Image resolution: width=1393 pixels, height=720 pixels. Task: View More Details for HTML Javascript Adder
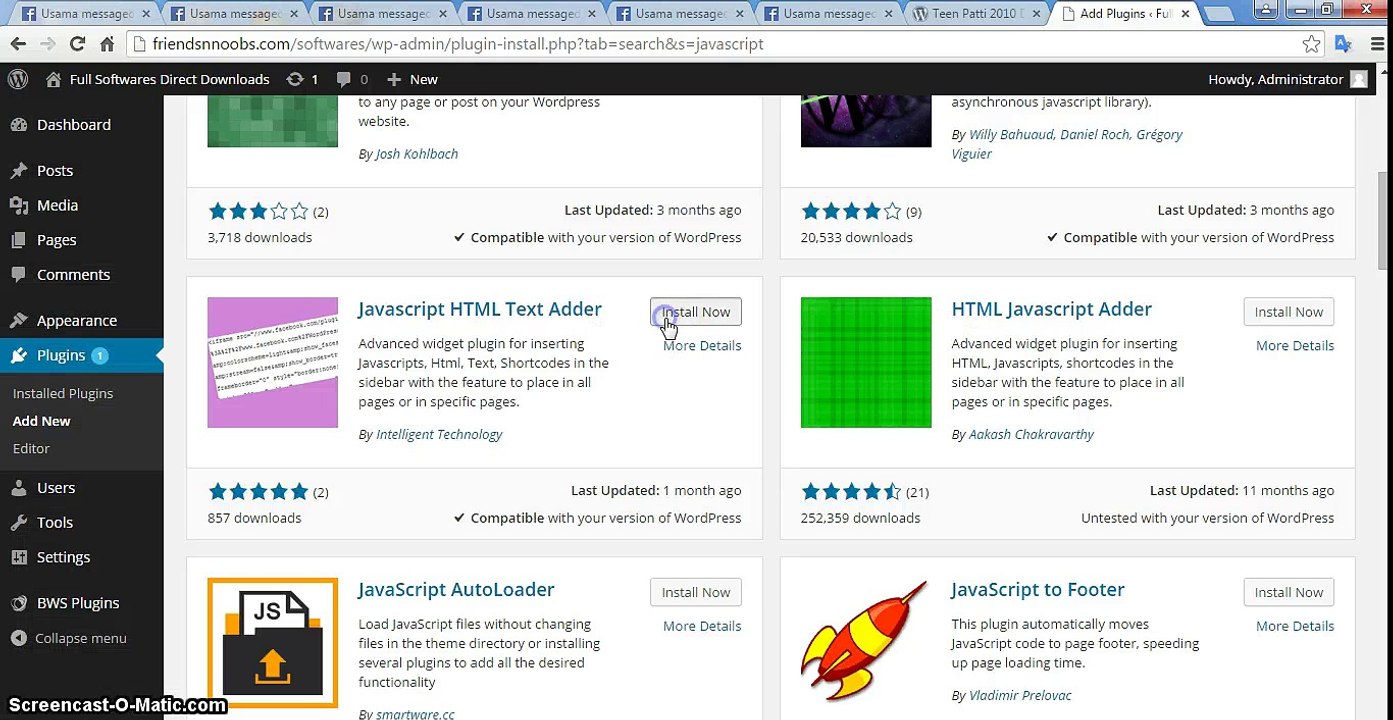point(1295,346)
